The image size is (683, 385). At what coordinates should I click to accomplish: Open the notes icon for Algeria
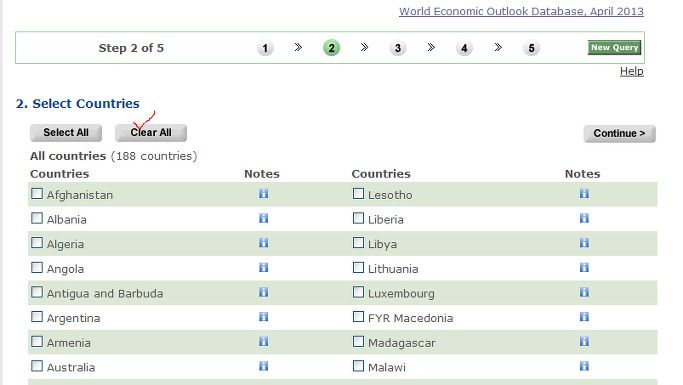pos(263,243)
